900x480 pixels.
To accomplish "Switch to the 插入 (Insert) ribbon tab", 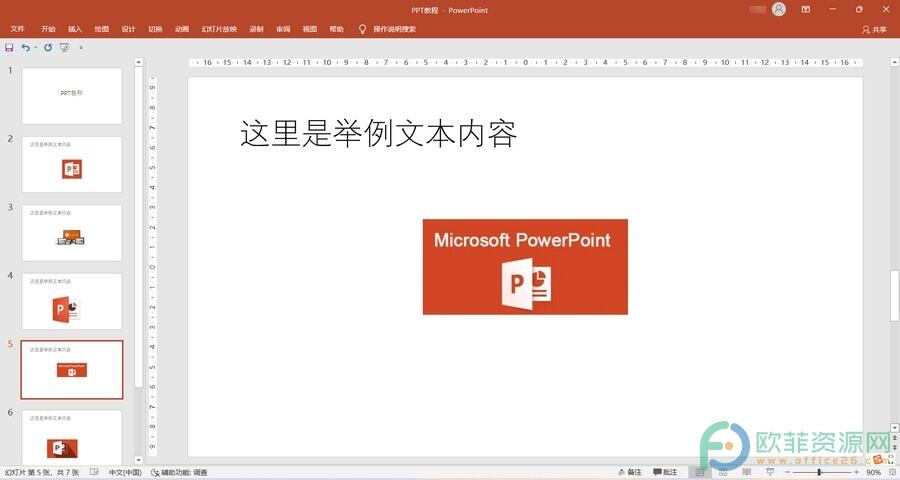I will coord(75,29).
